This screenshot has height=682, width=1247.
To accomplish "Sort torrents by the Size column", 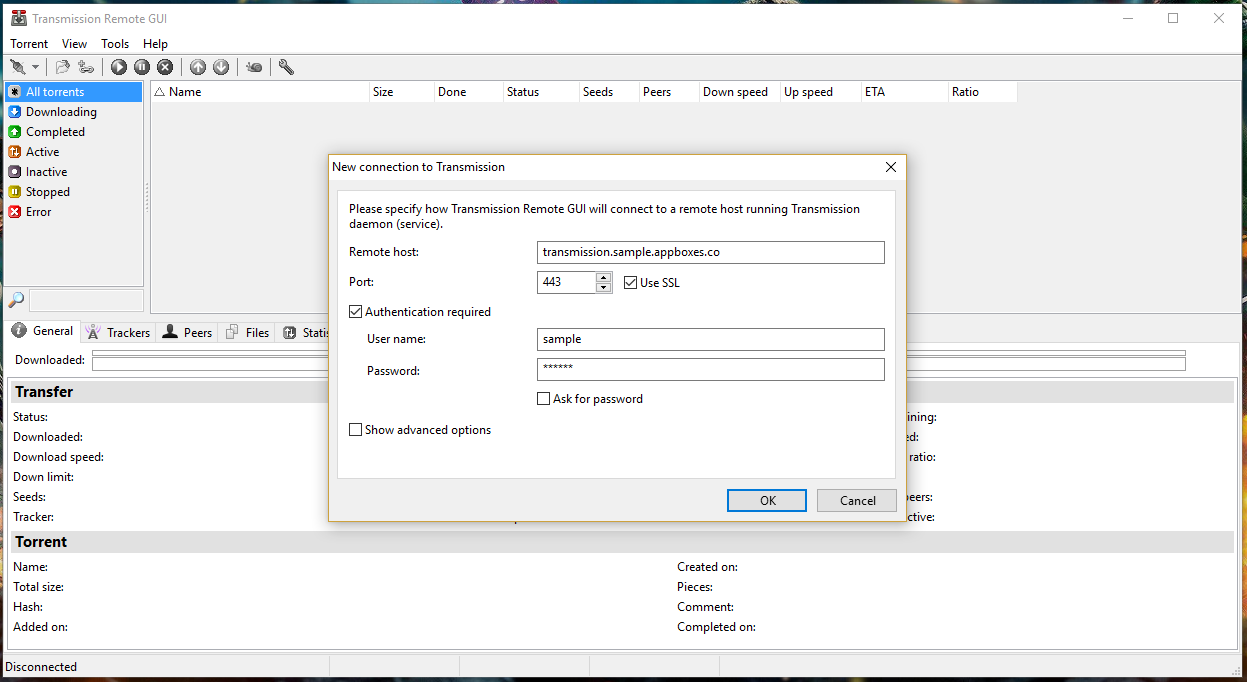I will (402, 92).
